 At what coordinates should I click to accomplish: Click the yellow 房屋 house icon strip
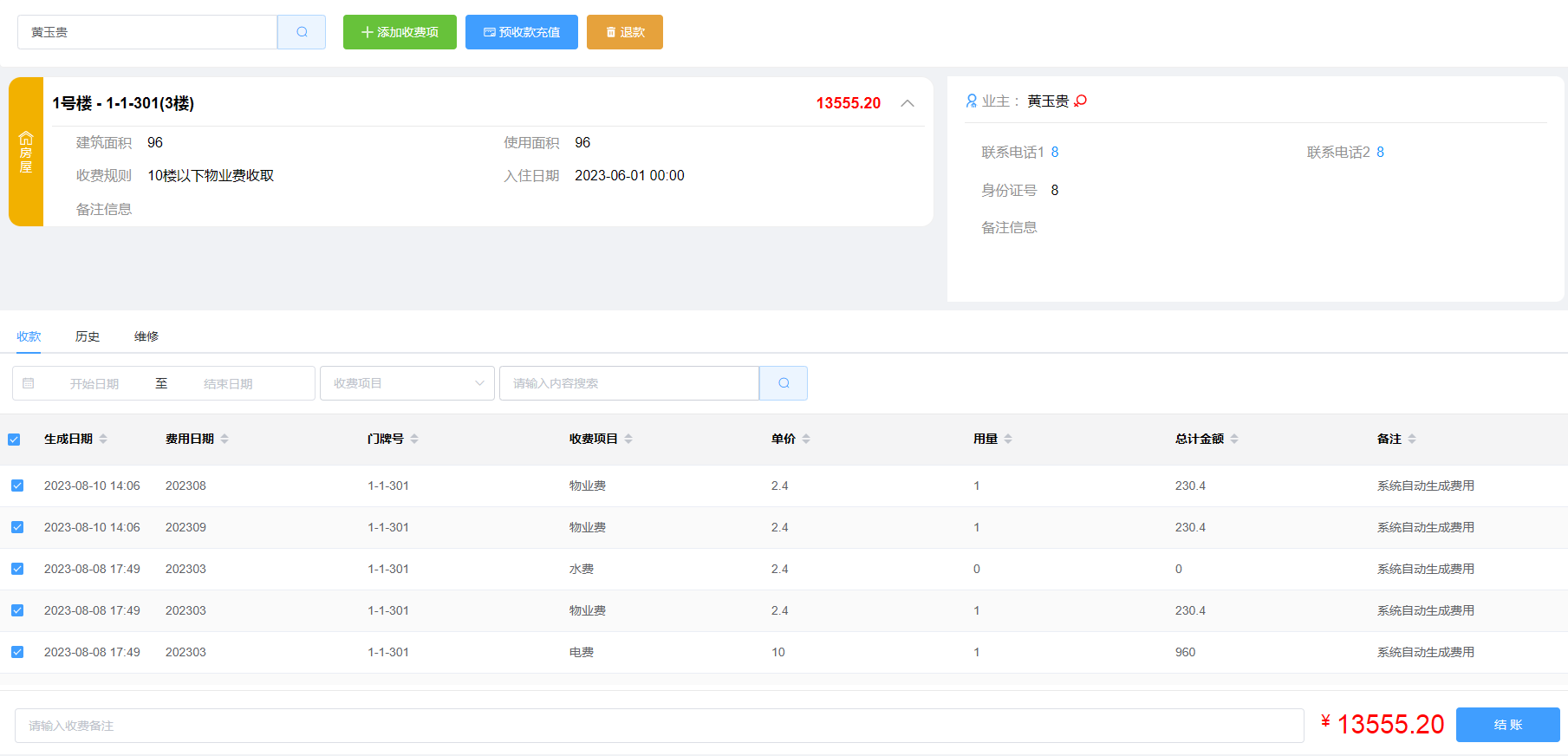[x=26, y=152]
